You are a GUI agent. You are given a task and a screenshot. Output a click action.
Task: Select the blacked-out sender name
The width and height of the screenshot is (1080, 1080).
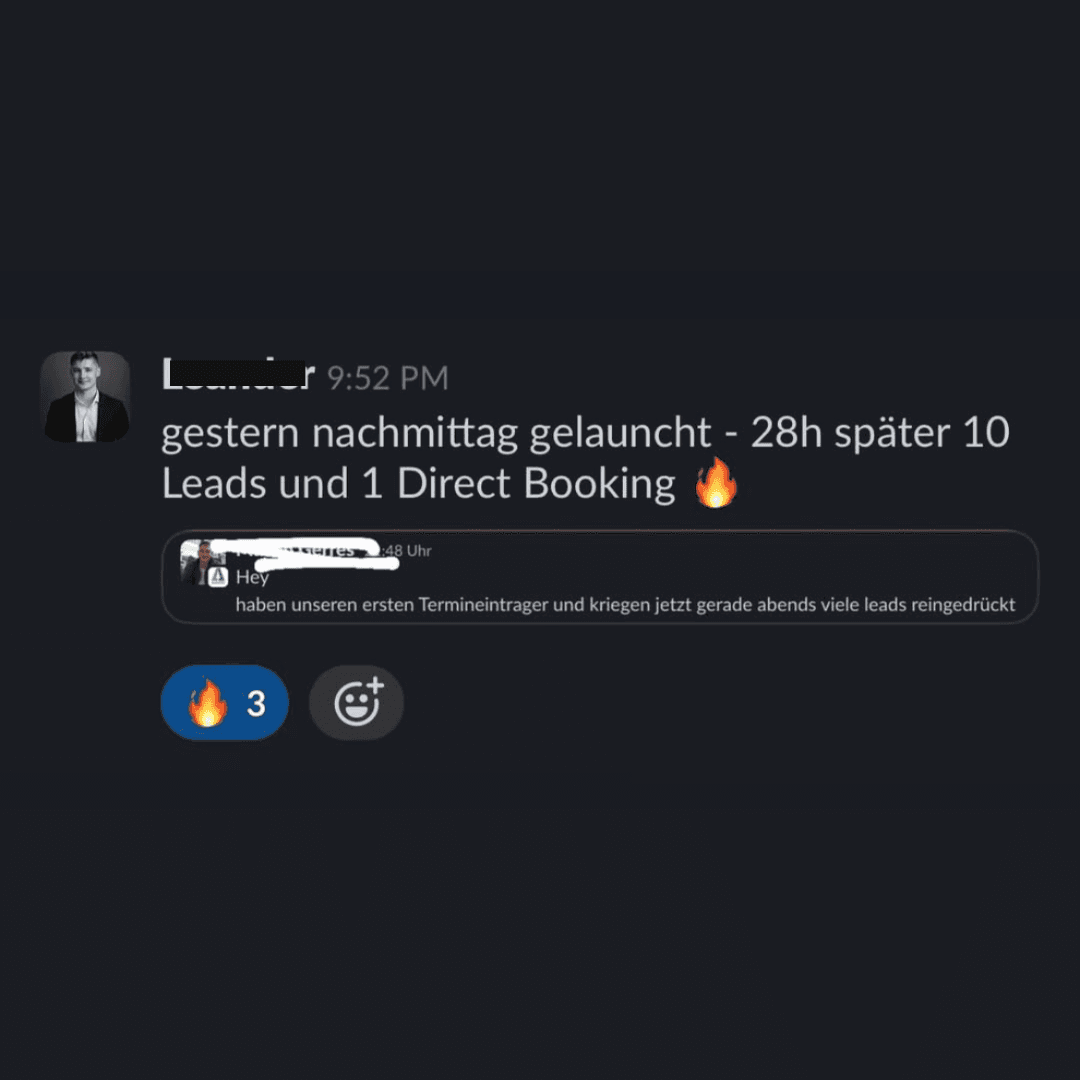[238, 375]
